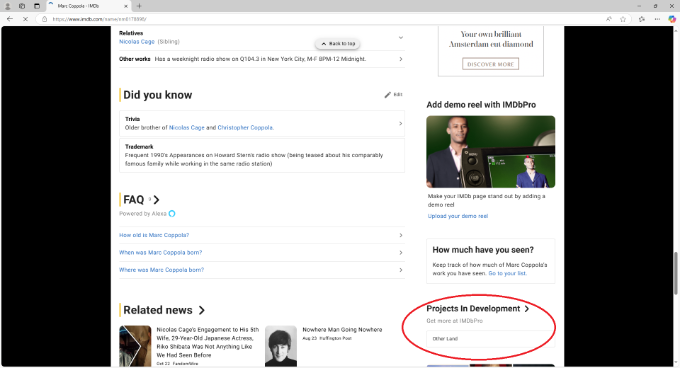
Task: Open Nicolas Cage's Engagement news thumbnail
Action: (x=135, y=346)
